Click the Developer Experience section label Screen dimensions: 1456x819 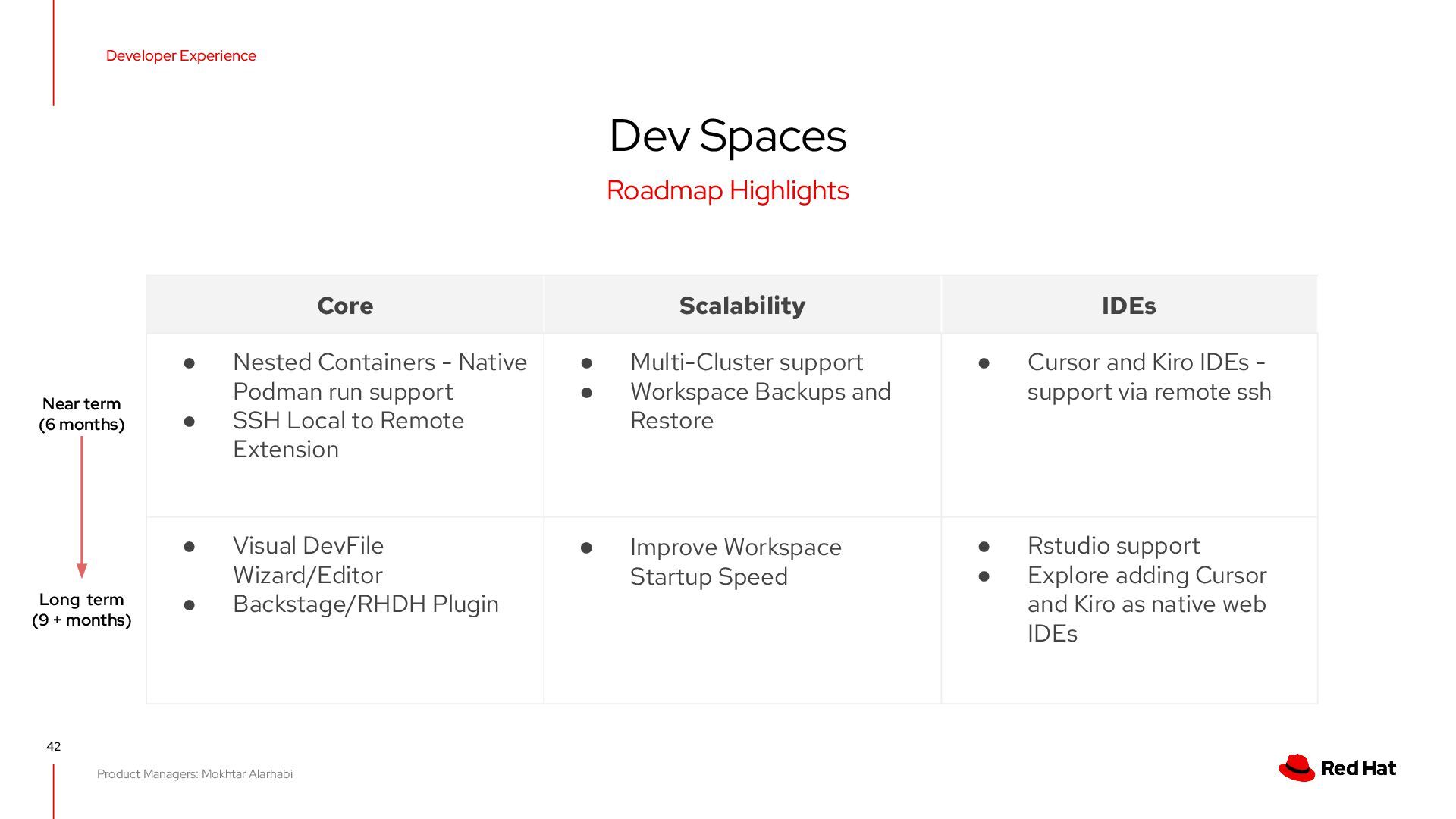tap(180, 55)
